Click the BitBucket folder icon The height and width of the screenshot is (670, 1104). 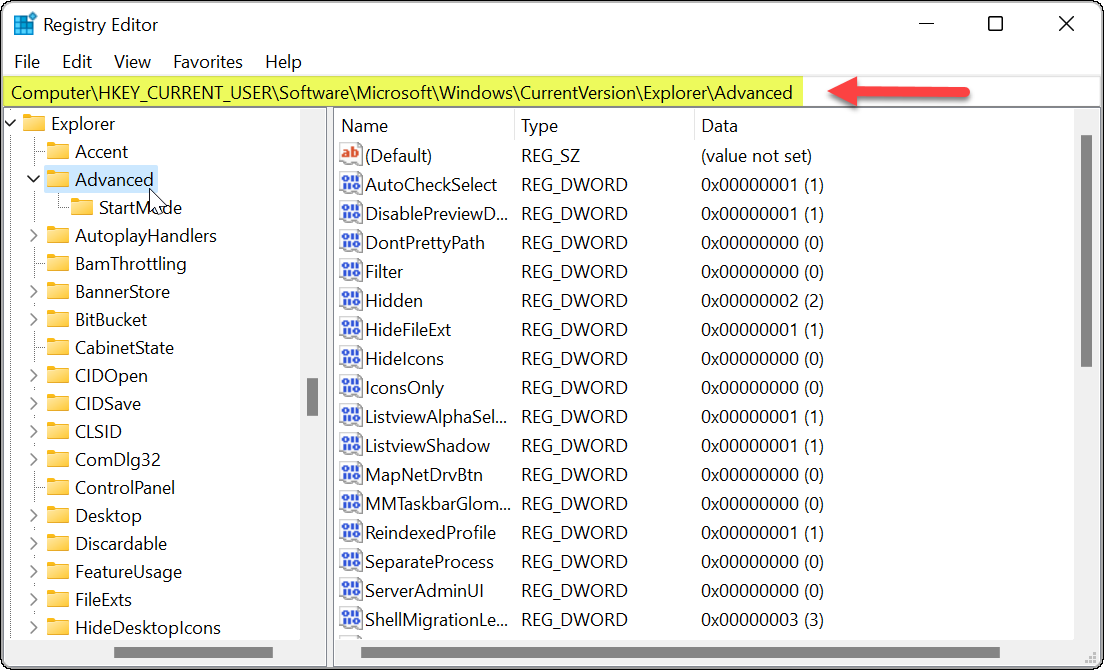(x=58, y=320)
